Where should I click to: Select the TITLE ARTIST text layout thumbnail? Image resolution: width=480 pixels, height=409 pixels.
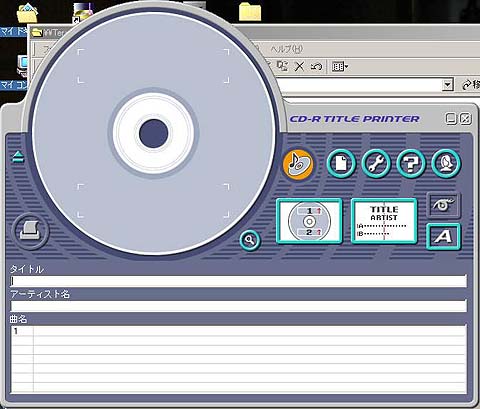click(384, 221)
